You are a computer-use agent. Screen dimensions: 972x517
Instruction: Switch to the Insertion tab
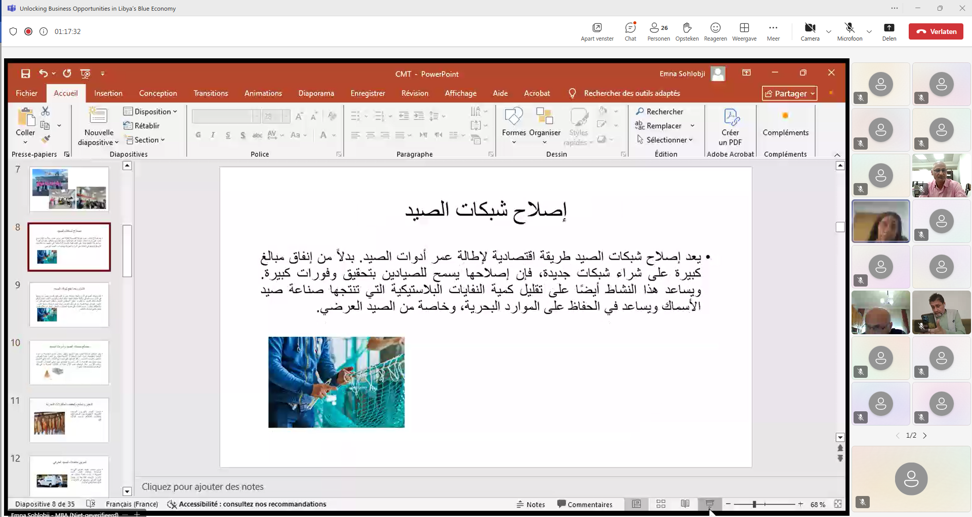108,93
